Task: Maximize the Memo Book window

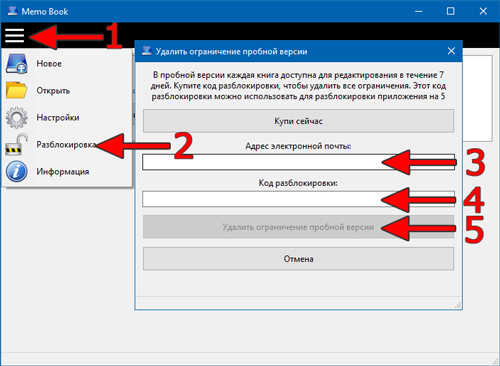Action: (x=450, y=11)
